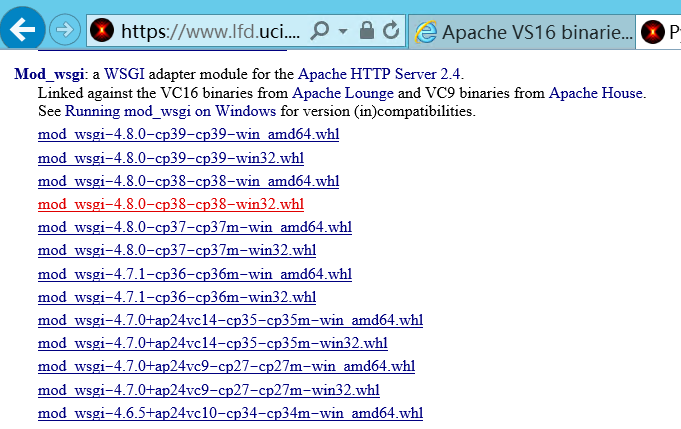Screen dimensions: 681x429
Task: Open the Running mod_wsgi on Windows link
Action: 170,111
